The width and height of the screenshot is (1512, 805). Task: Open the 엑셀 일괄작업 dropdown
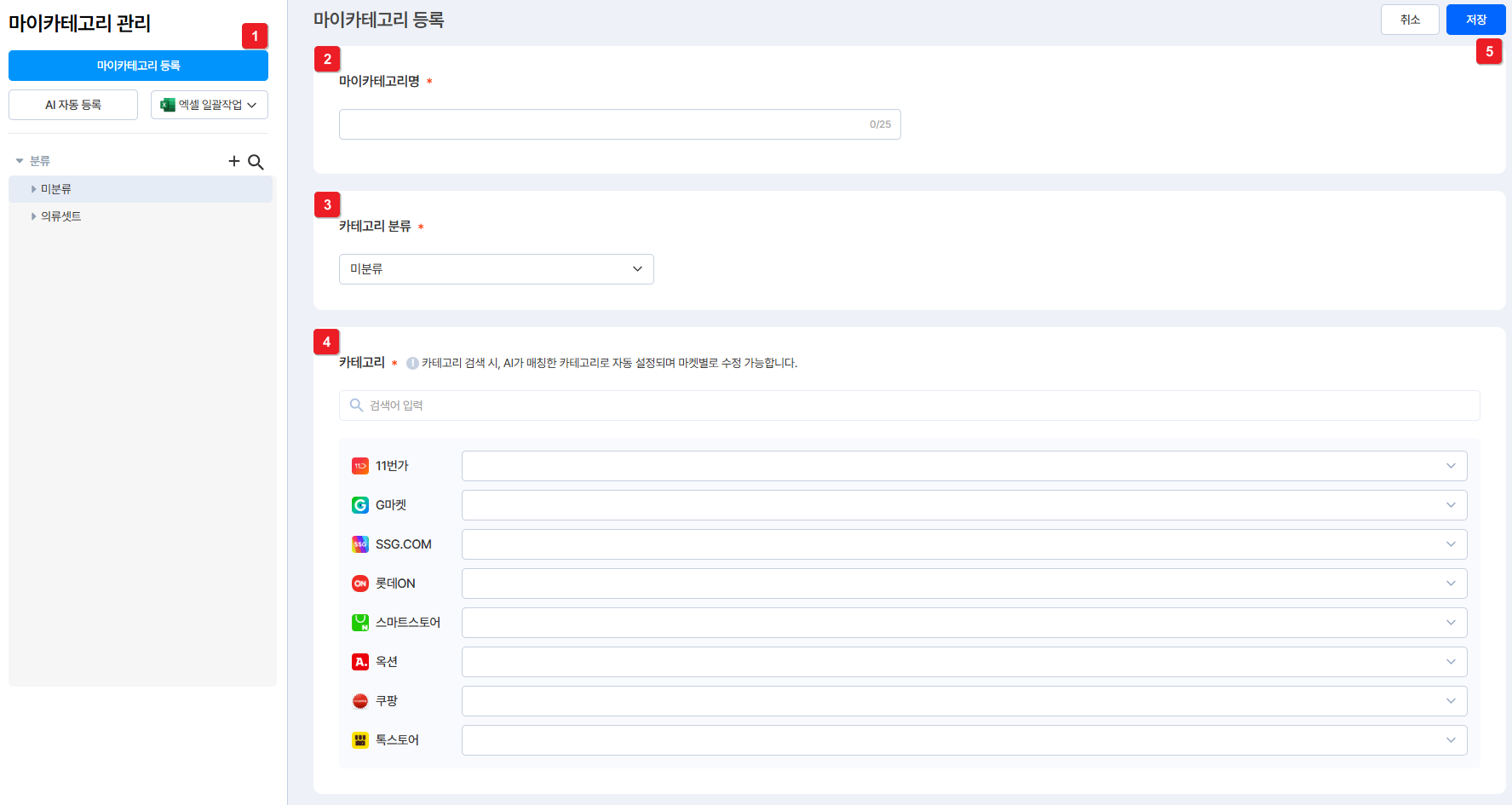point(210,105)
